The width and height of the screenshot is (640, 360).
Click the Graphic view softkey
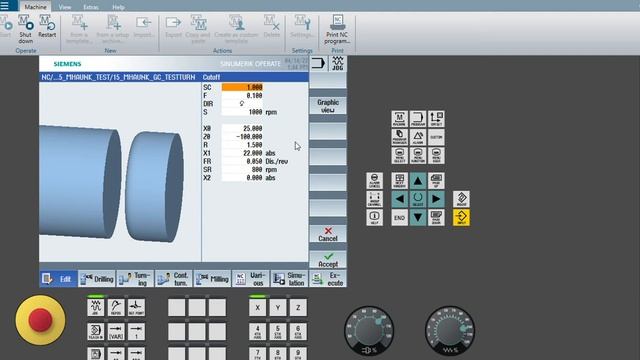pyautogui.click(x=328, y=106)
